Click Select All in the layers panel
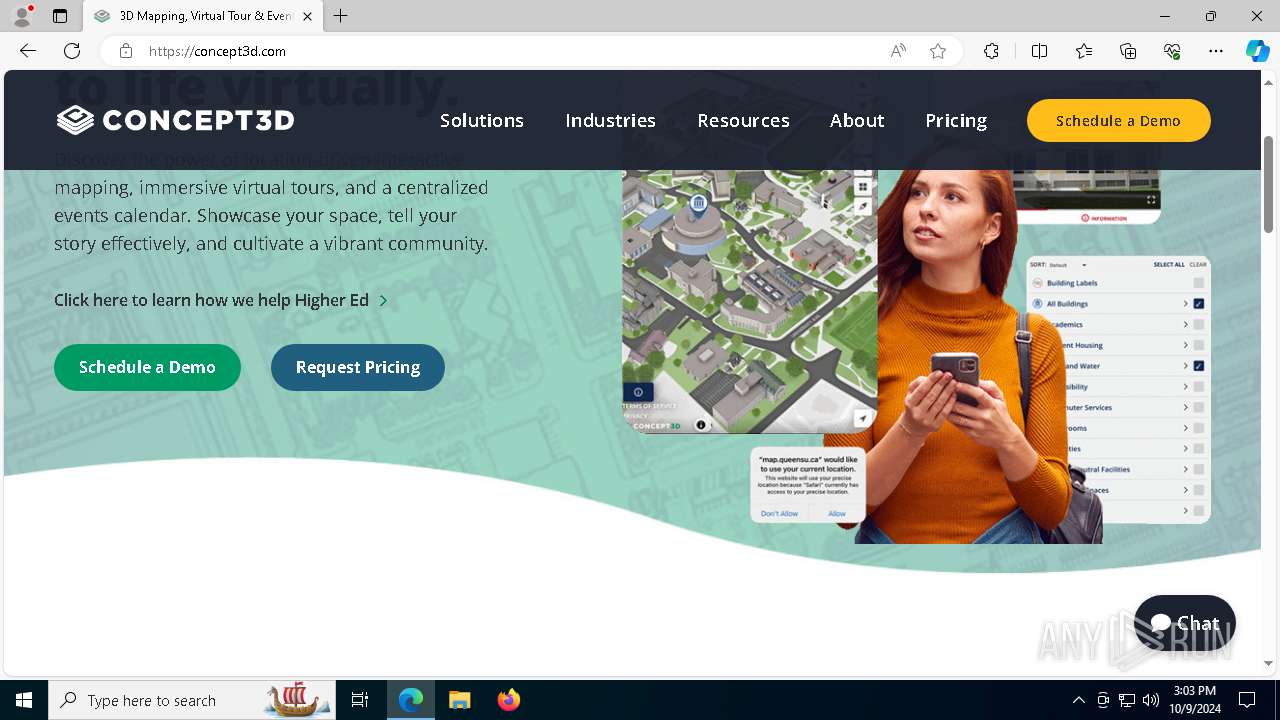The width and height of the screenshot is (1280, 720). pyautogui.click(x=1168, y=265)
